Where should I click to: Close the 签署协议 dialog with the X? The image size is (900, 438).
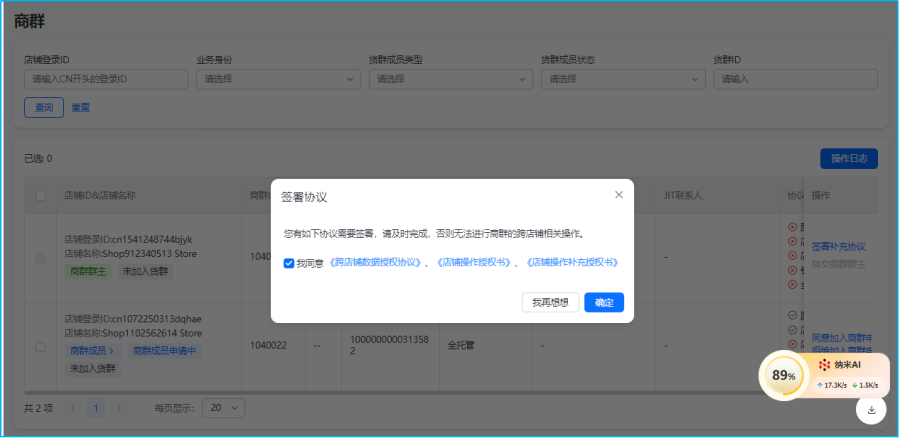point(619,195)
